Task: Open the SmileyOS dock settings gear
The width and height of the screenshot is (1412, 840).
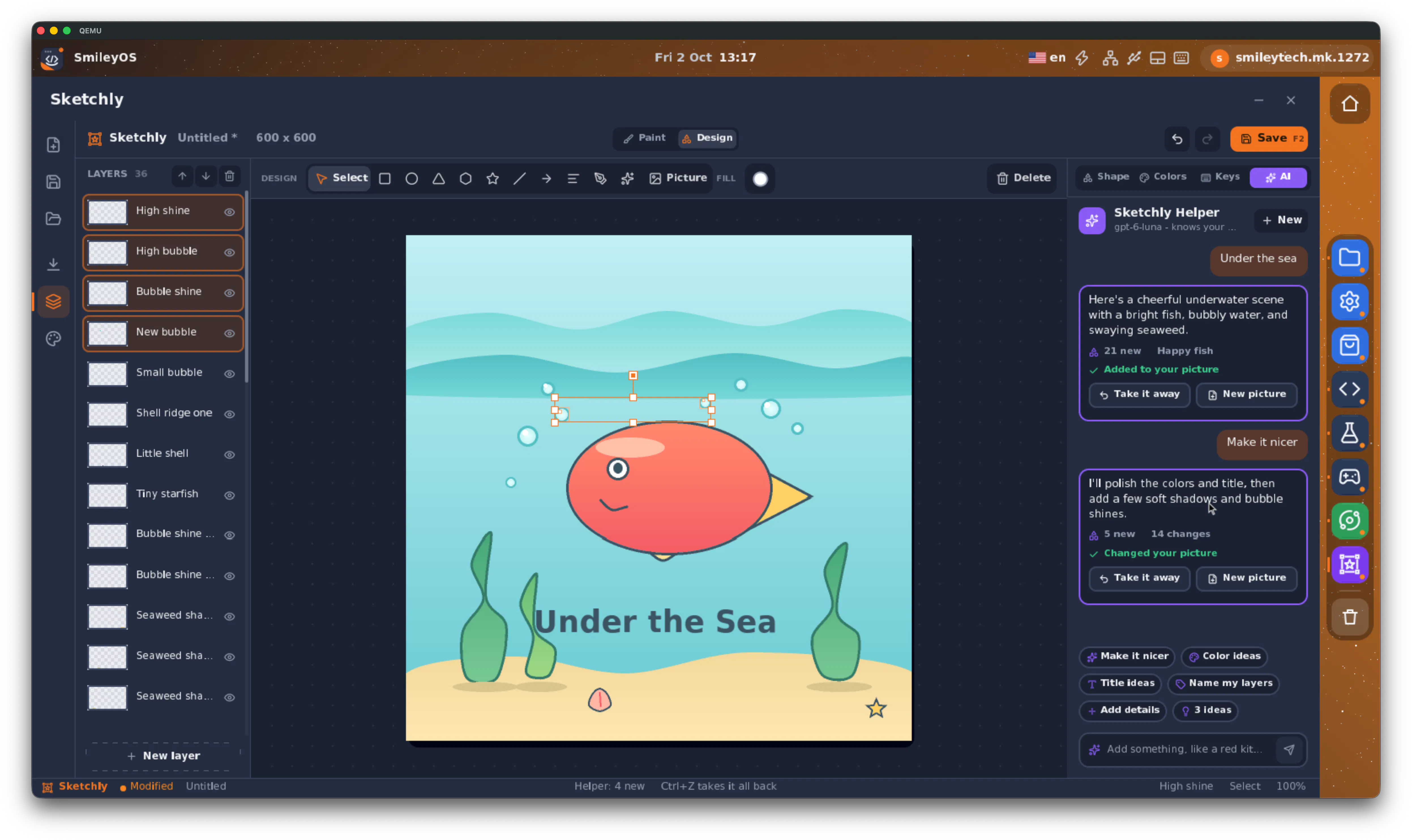Action: tap(1349, 301)
